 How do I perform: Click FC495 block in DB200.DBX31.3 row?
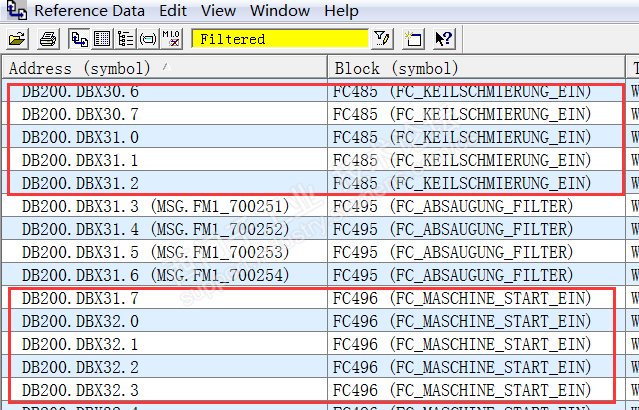[x=453, y=206]
